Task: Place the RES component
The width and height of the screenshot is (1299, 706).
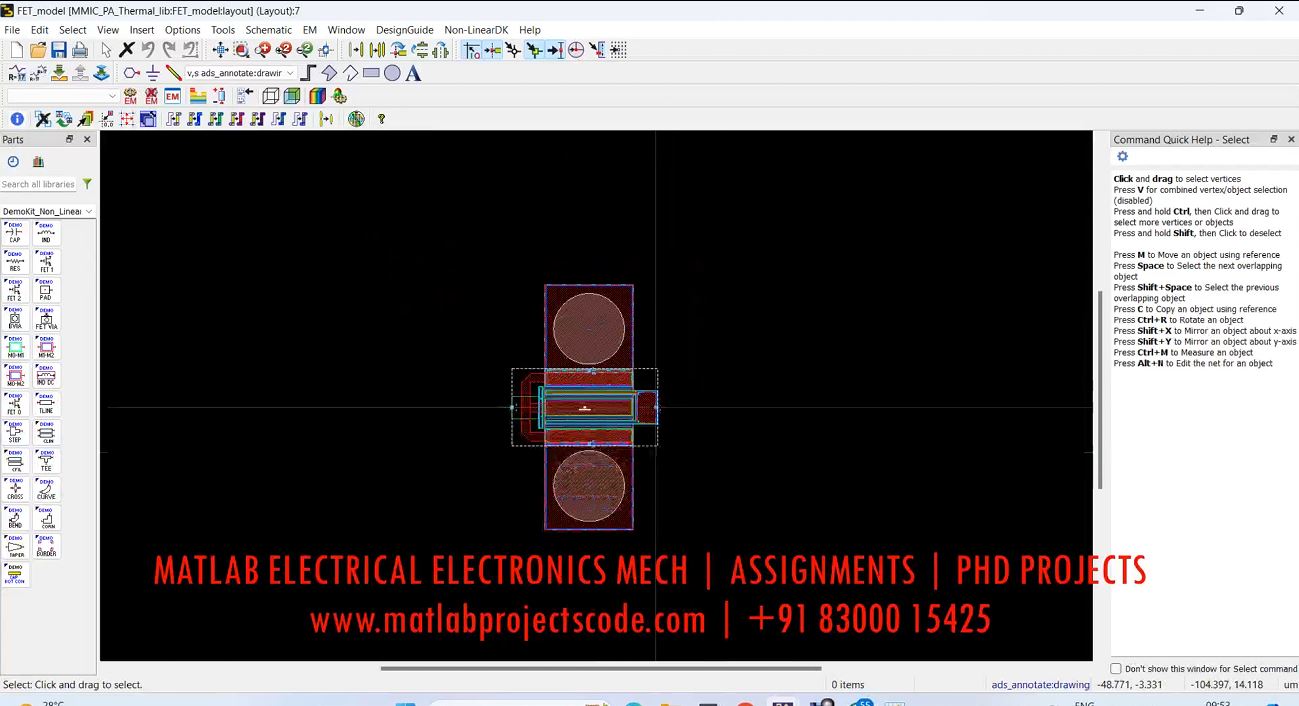Action: [x=15, y=262]
